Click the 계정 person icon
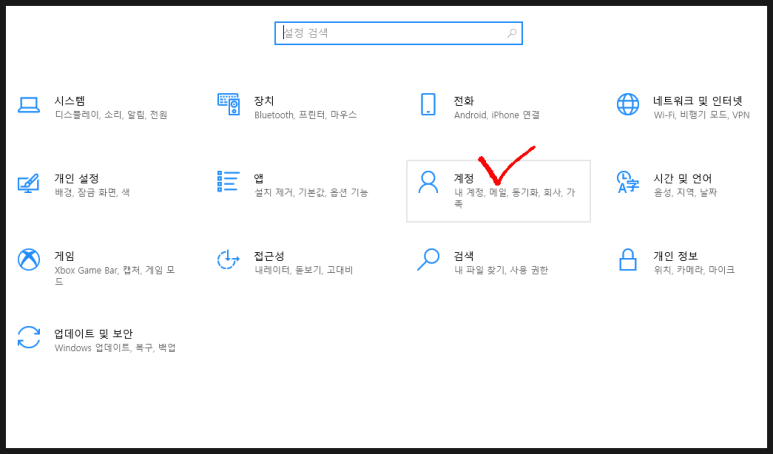This screenshot has height=454, width=773. [x=428, y=182]
